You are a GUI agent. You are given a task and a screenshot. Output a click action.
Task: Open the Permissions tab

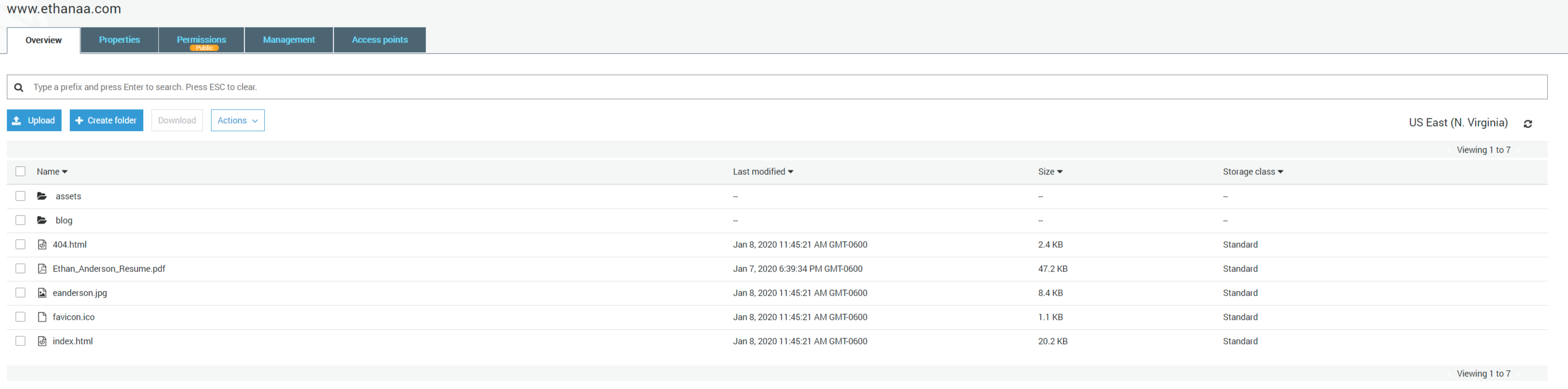pyautogui.click(x=201, y=40)
